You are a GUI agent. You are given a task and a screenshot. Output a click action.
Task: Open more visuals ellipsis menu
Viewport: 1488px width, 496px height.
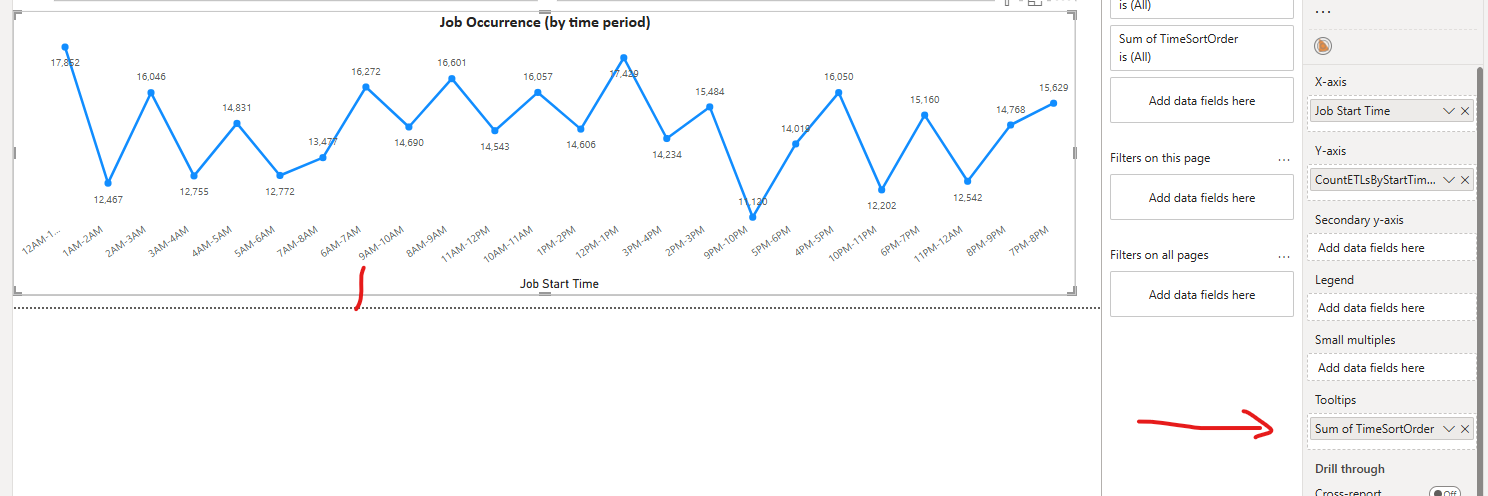tap(1323, 12)
